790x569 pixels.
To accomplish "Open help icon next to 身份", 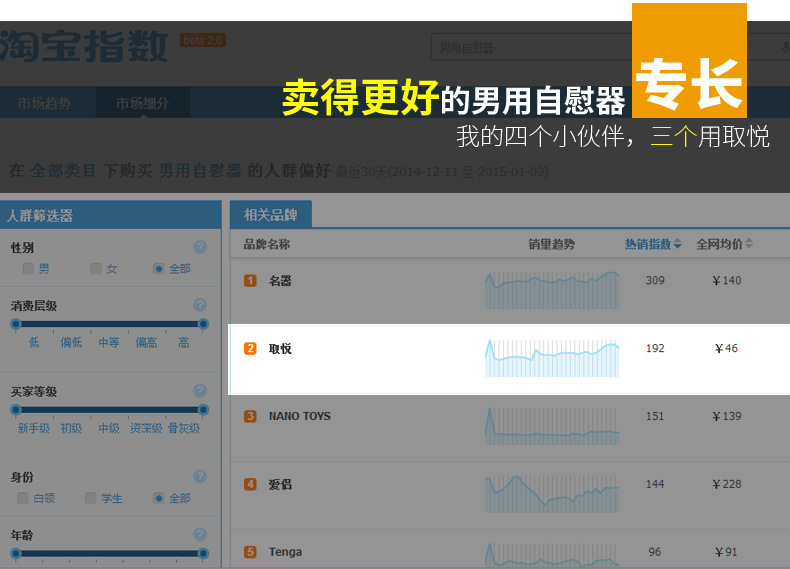I will coord(200,476).
